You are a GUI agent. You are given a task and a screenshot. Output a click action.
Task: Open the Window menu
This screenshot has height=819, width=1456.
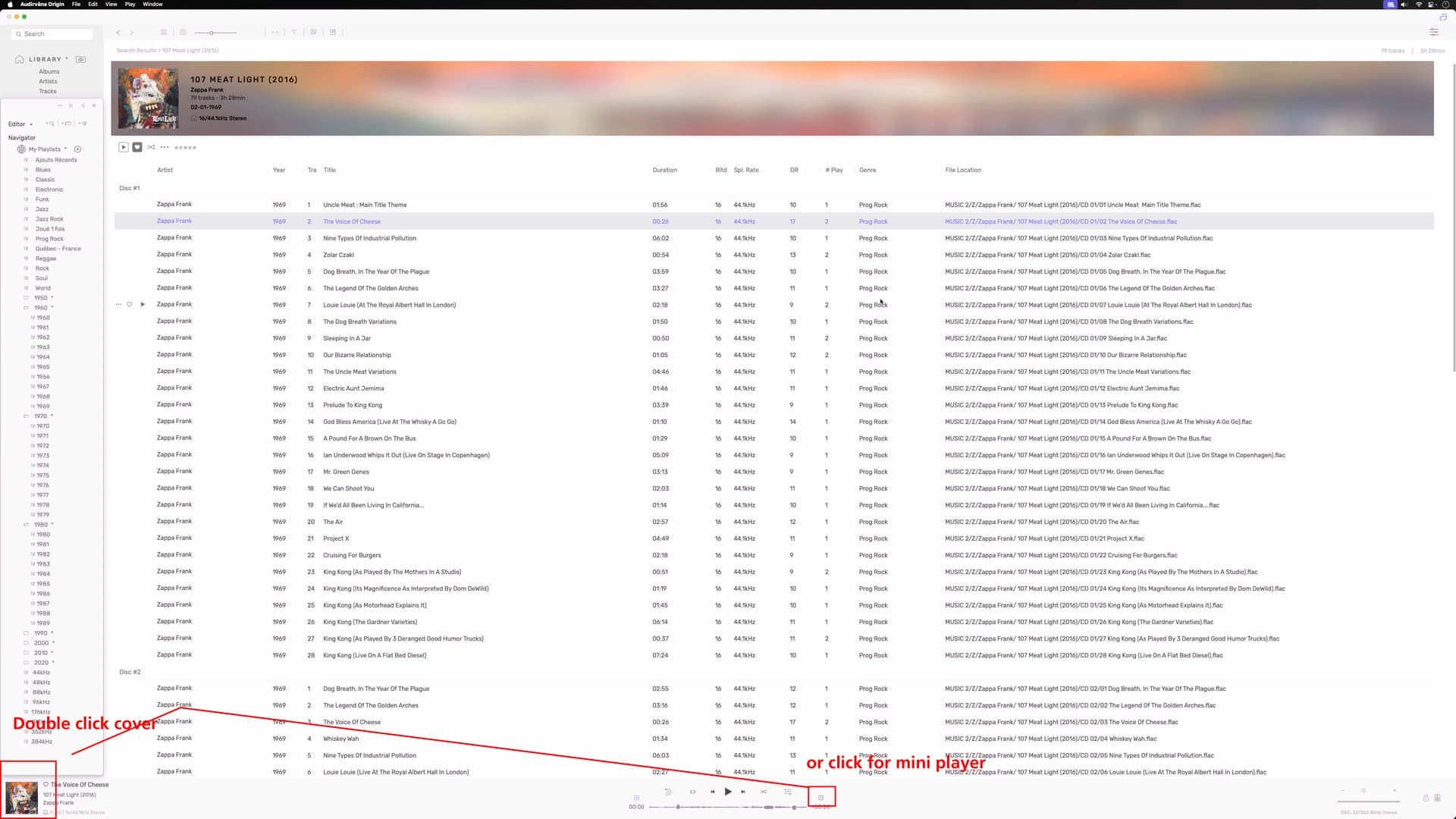pos(152,5)
